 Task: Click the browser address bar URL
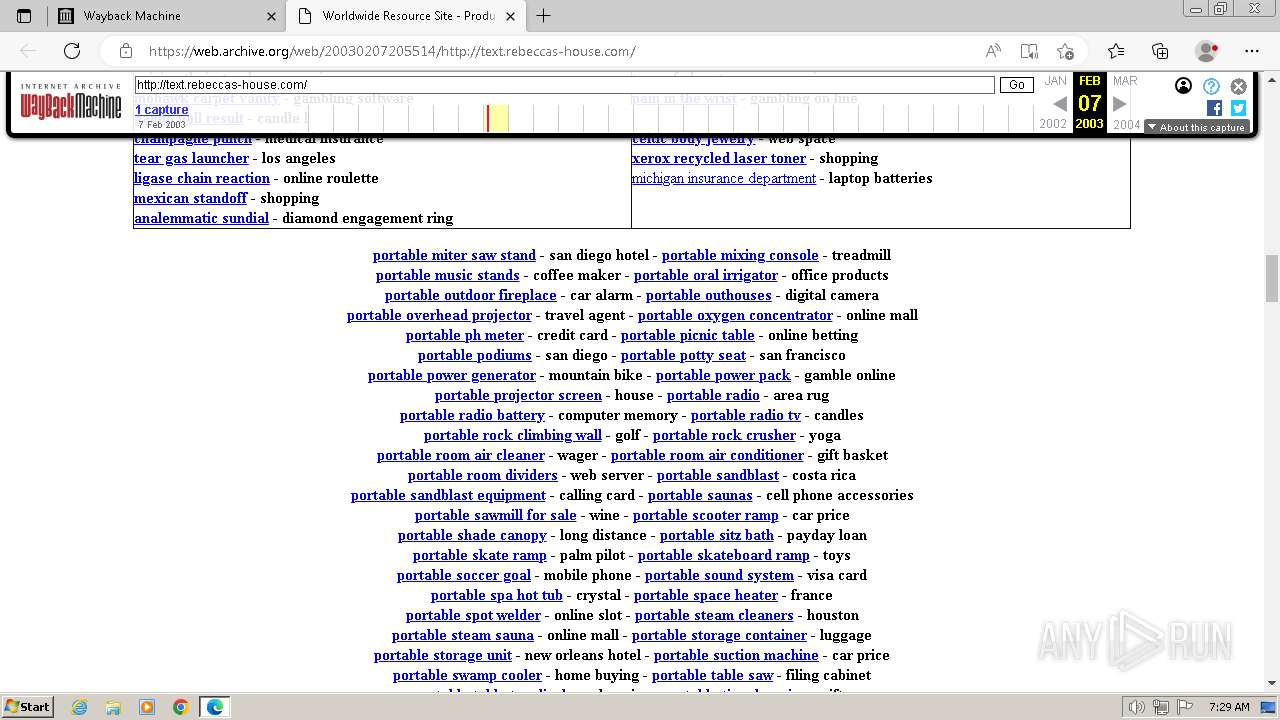coord(392,51)
